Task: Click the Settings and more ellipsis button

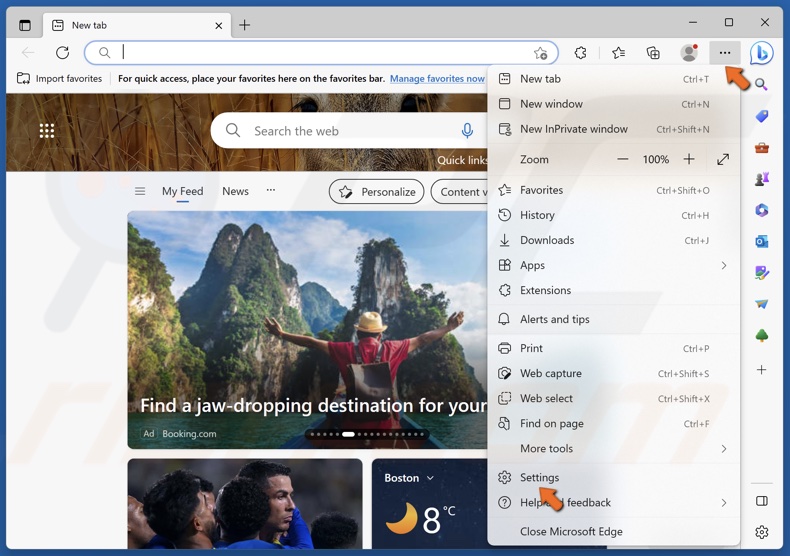Action: pos(725,53)
